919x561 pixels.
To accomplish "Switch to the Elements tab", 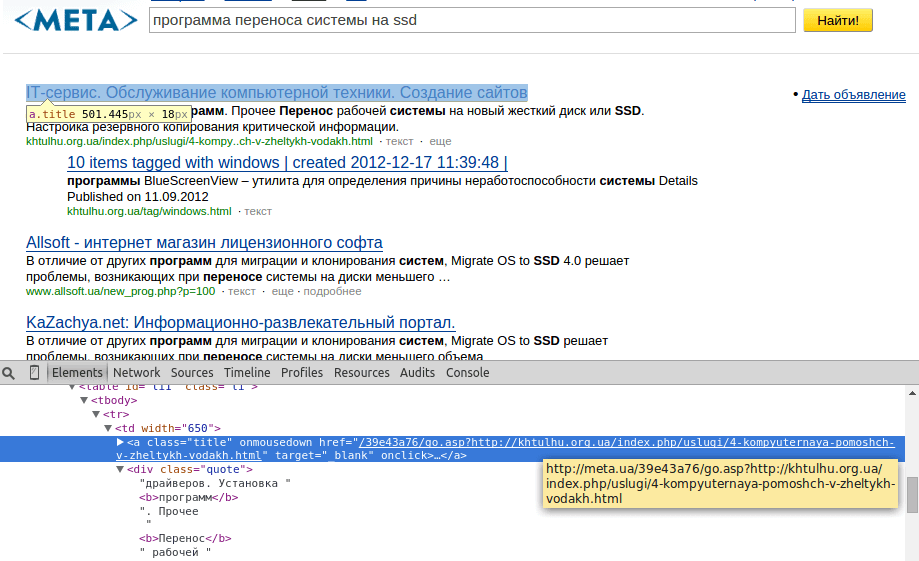I will [x=77, y=373].
